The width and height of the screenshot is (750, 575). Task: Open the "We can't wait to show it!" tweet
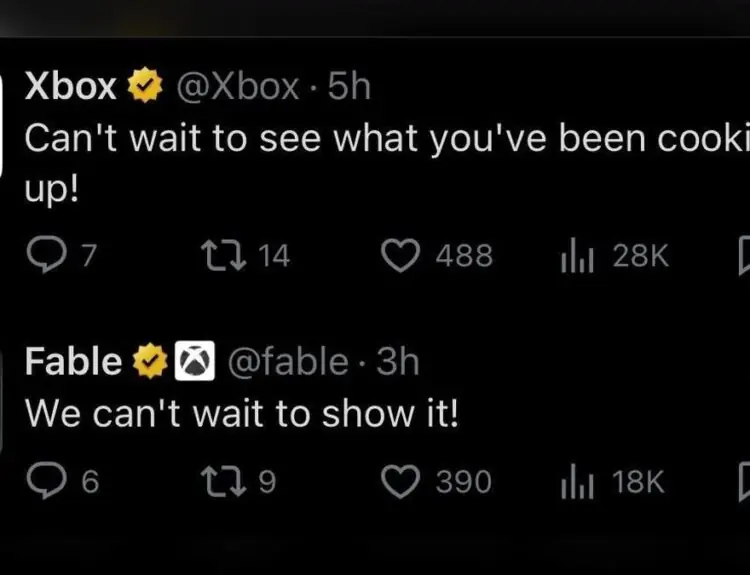tap(240, 413)
